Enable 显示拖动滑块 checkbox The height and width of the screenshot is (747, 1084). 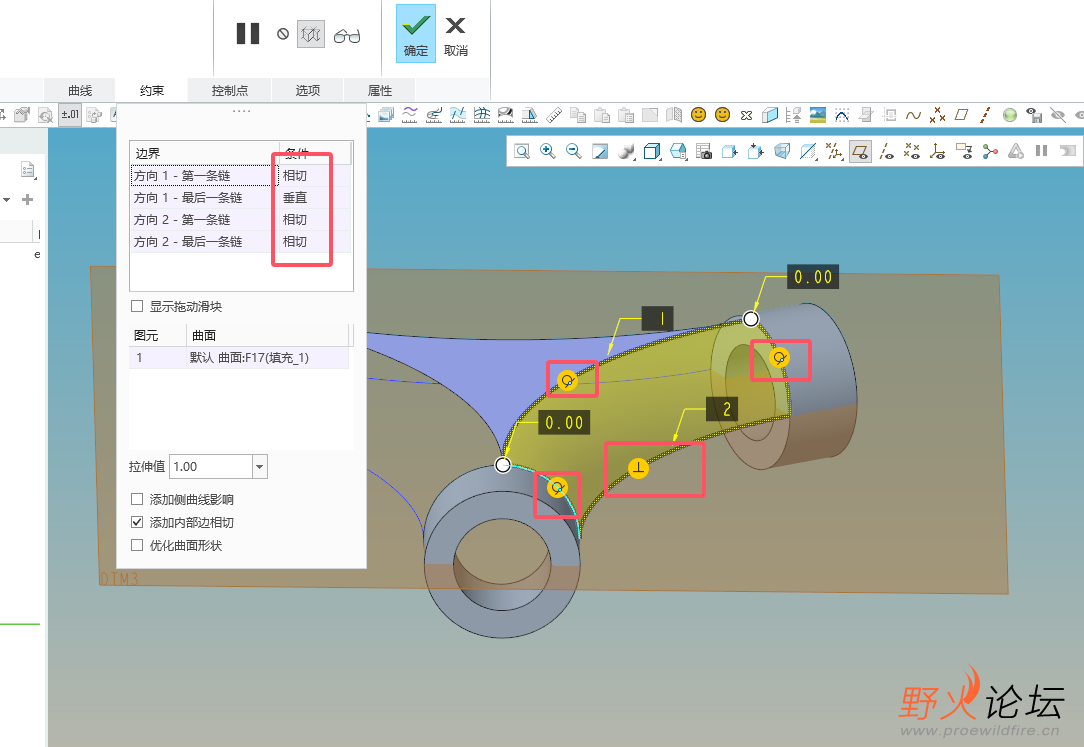coord(137,306)
